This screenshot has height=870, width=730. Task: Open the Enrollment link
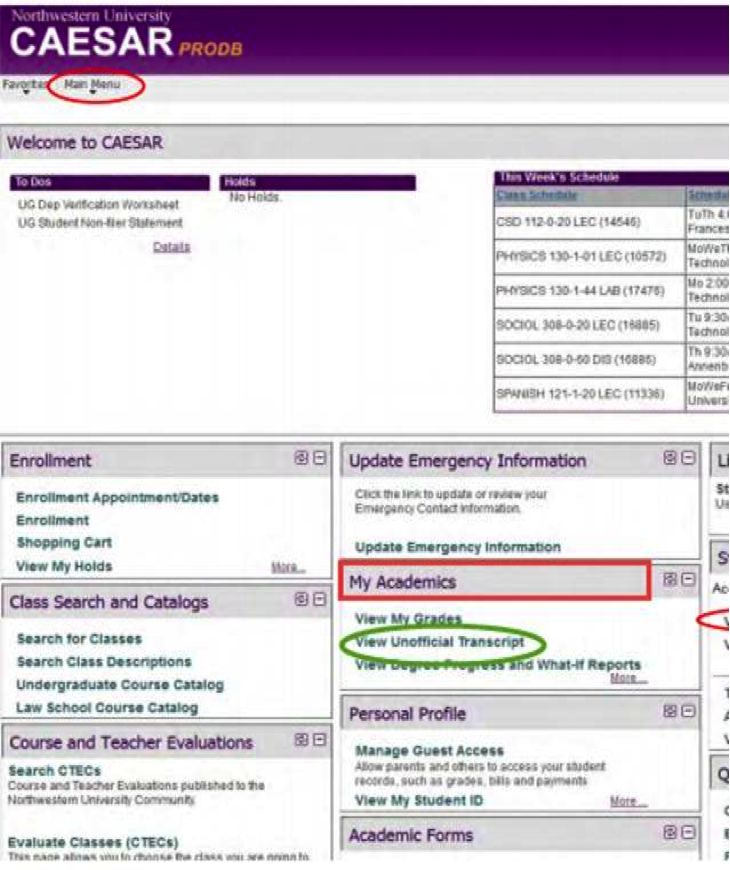point(53,520)
